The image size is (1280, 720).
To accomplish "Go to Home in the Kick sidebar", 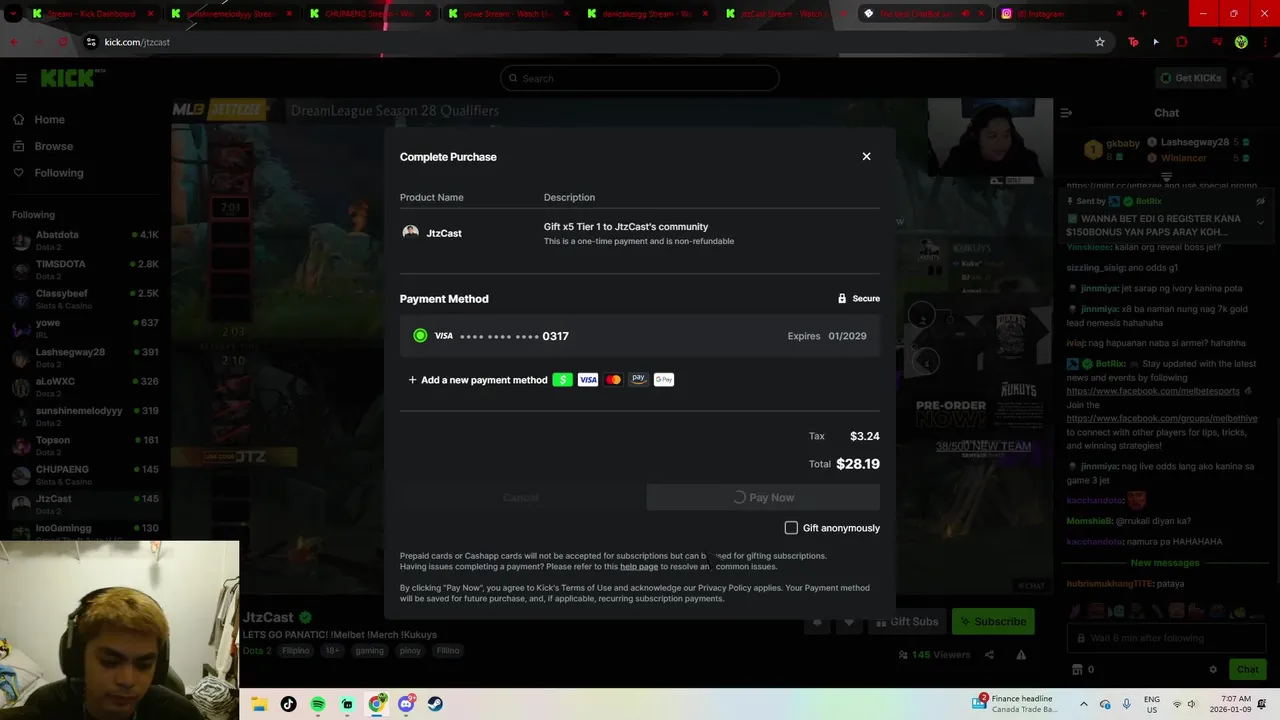I will [39, 119].
